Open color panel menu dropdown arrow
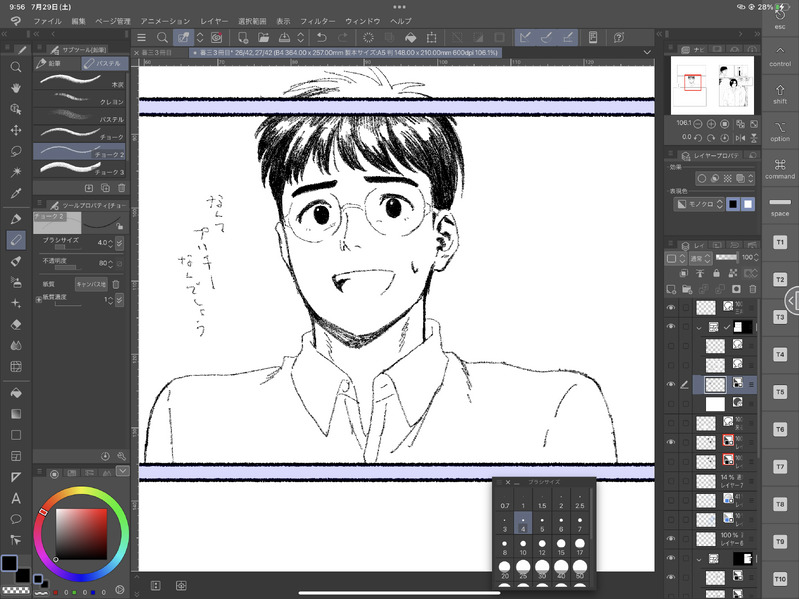This screenshot has width=799, height=599. click(x=122, y=471)
